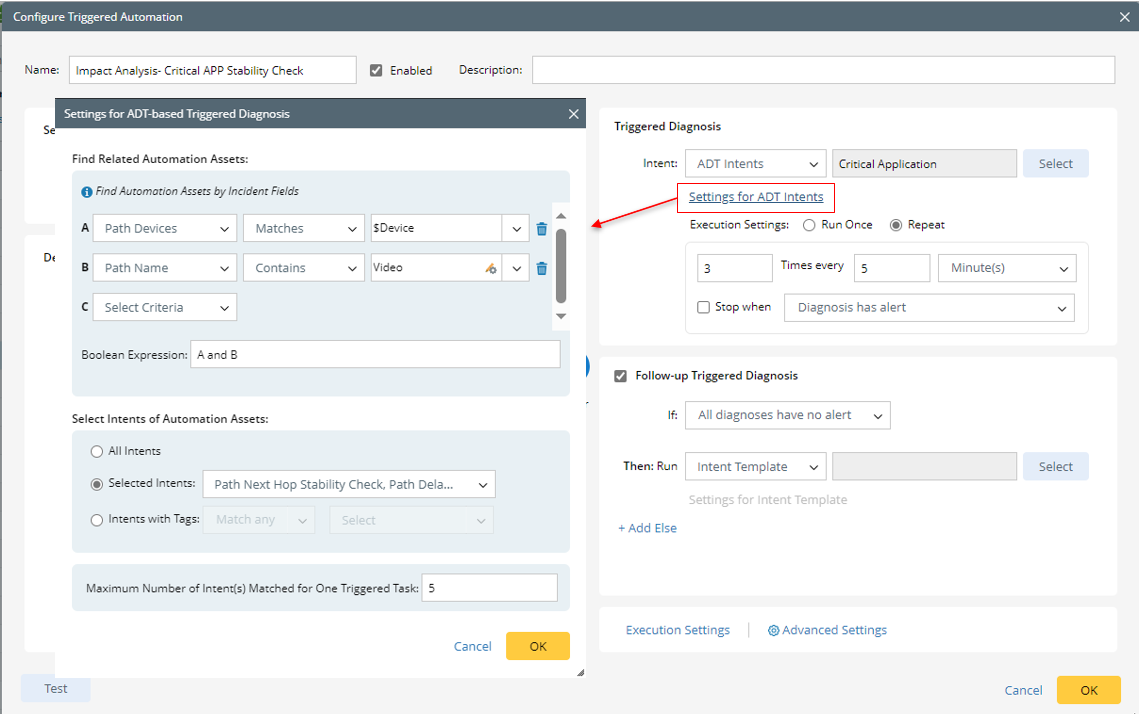This screenshot has width=1139, height=714.
Task: Click the Add Else link
Action: click(x=647, y=528)
